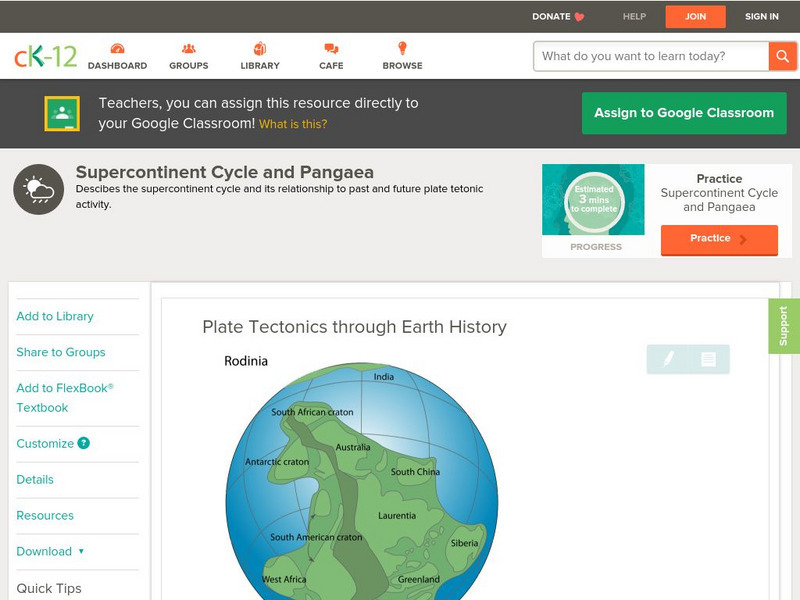The width and height of the screenshot is (800, 600).
Task: Click the Customize link
Action: coord(45,443)
